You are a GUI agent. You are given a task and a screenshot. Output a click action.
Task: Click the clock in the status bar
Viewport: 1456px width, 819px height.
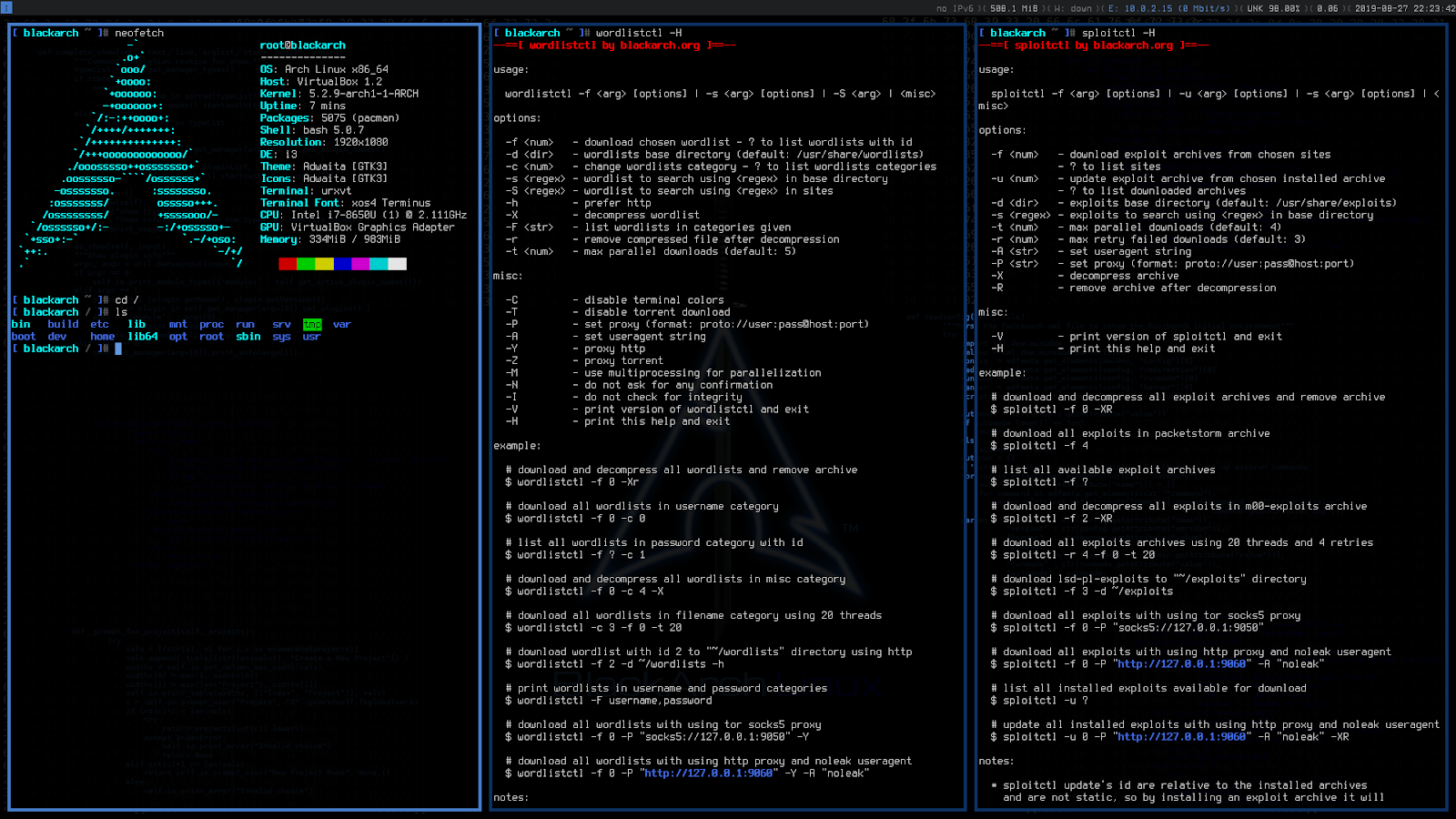pyautogui.click(x=1404, y=7)
